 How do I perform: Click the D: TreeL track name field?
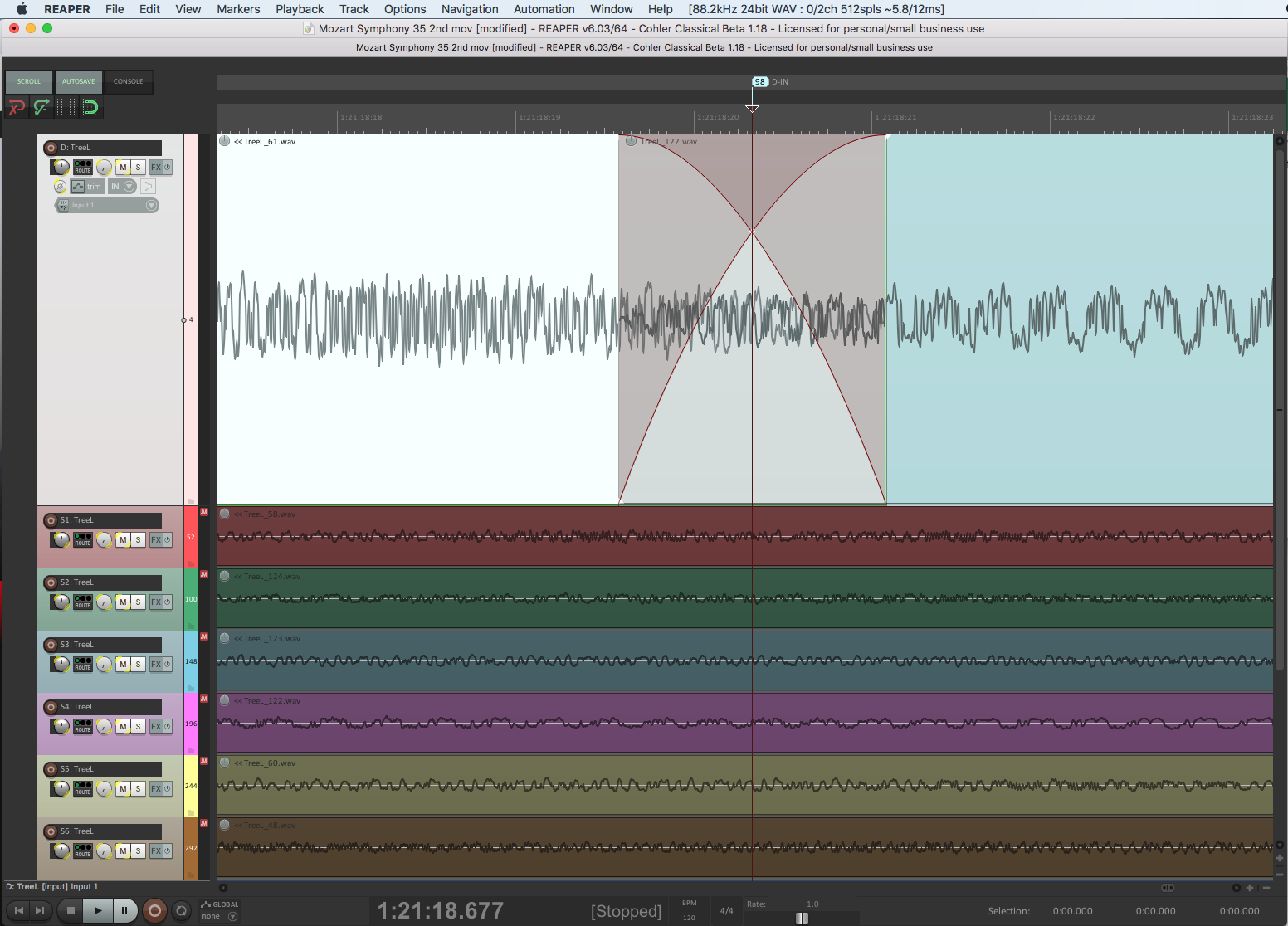coord(110,148)
